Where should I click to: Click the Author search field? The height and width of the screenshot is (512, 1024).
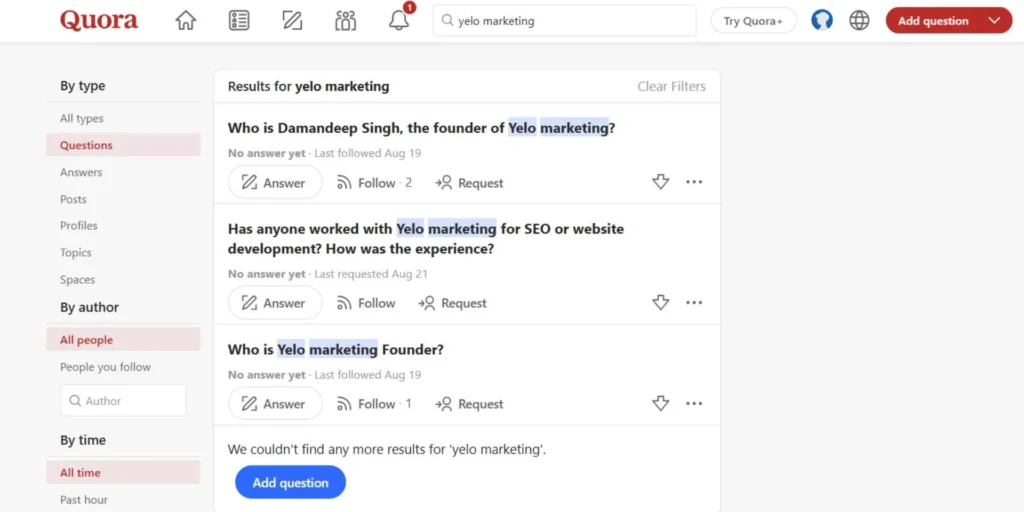tap(123, 401)
